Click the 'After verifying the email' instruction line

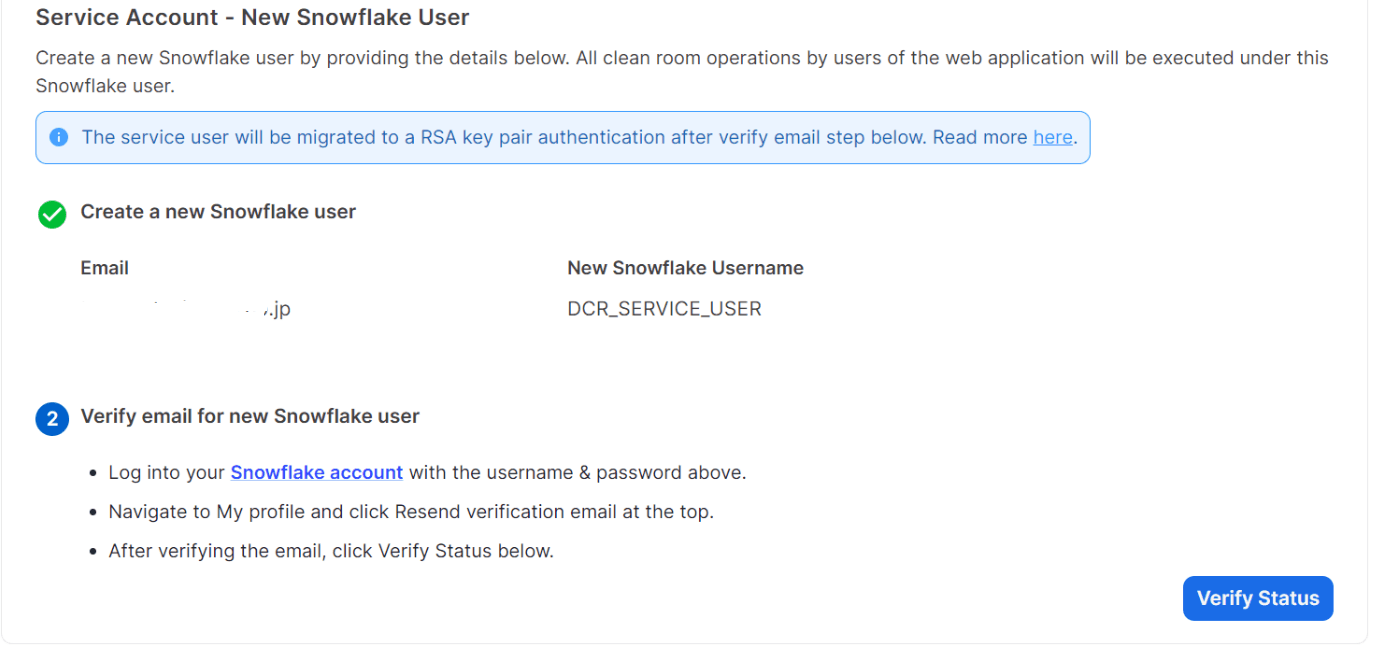(331, 551)
